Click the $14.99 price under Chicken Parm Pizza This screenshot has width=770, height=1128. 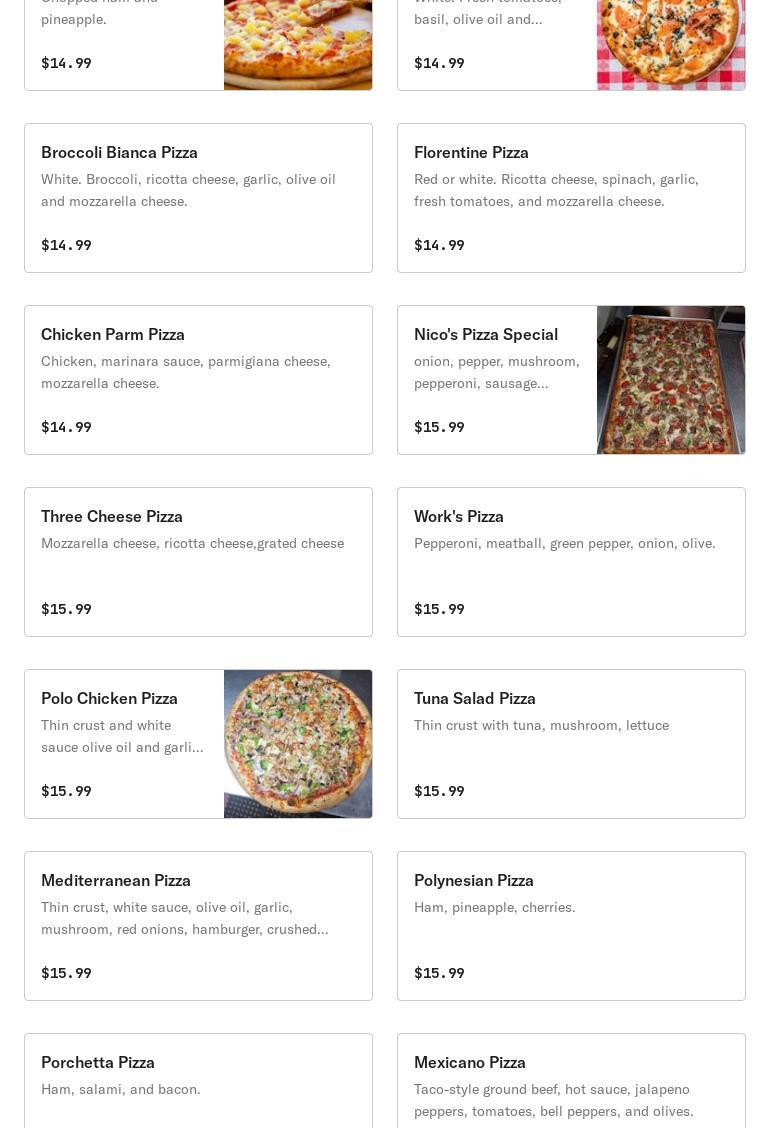click(66, 427)
